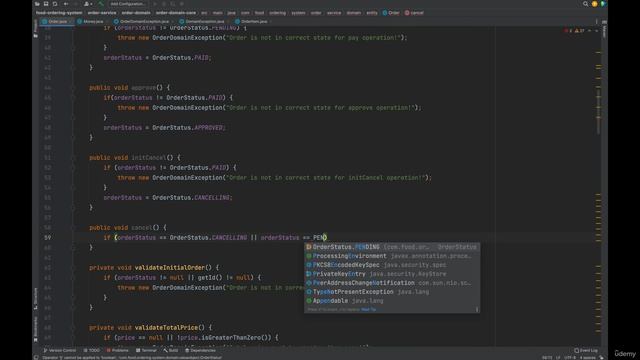Switch to the Money.java editor tab

pos(92,21)
